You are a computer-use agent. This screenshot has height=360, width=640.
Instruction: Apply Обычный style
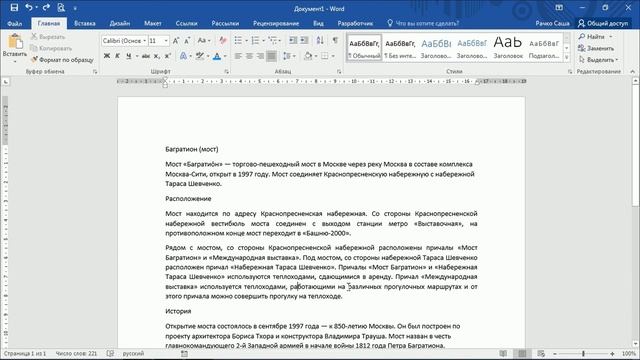point(364,48)
